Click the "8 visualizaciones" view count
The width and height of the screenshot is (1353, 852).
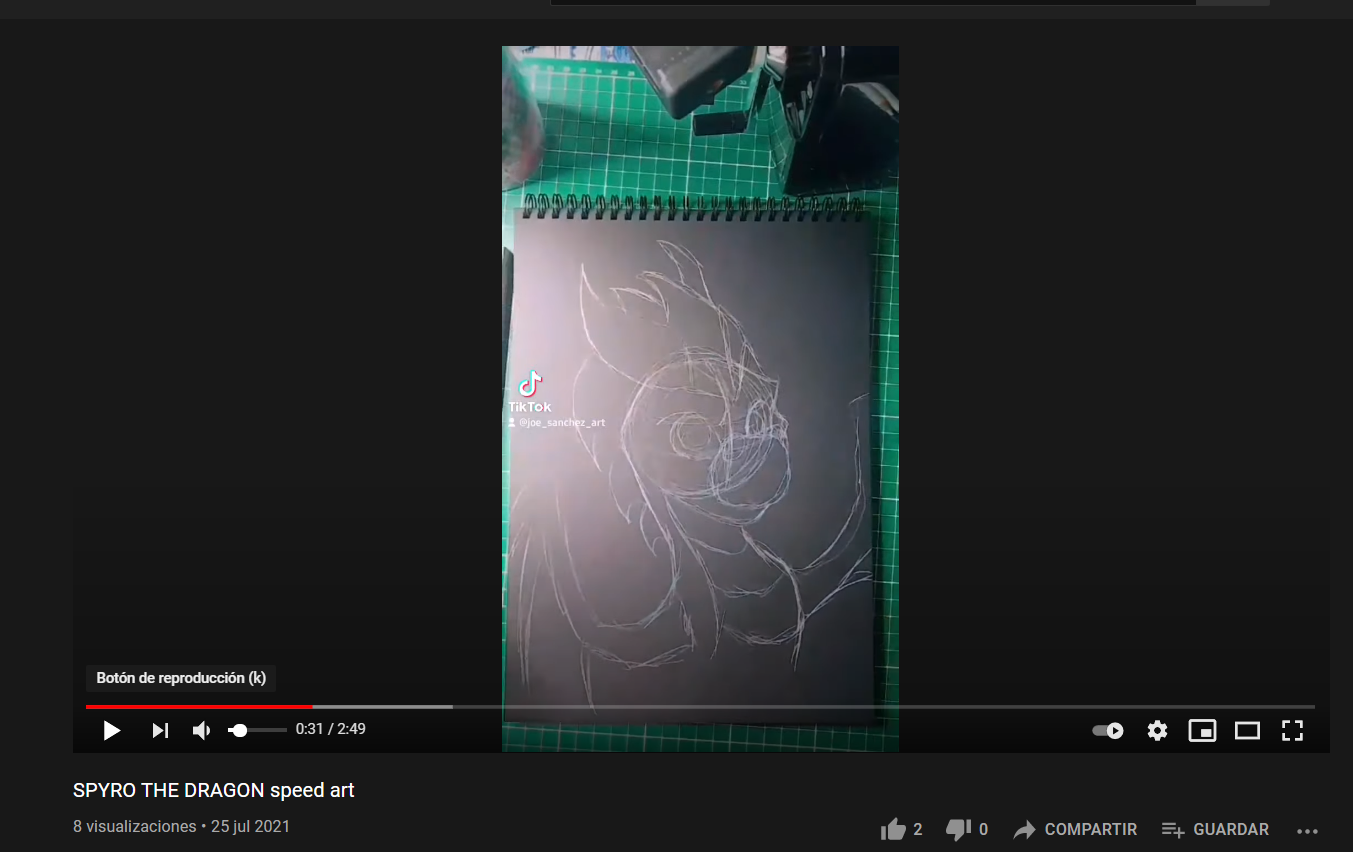point(135,827)
